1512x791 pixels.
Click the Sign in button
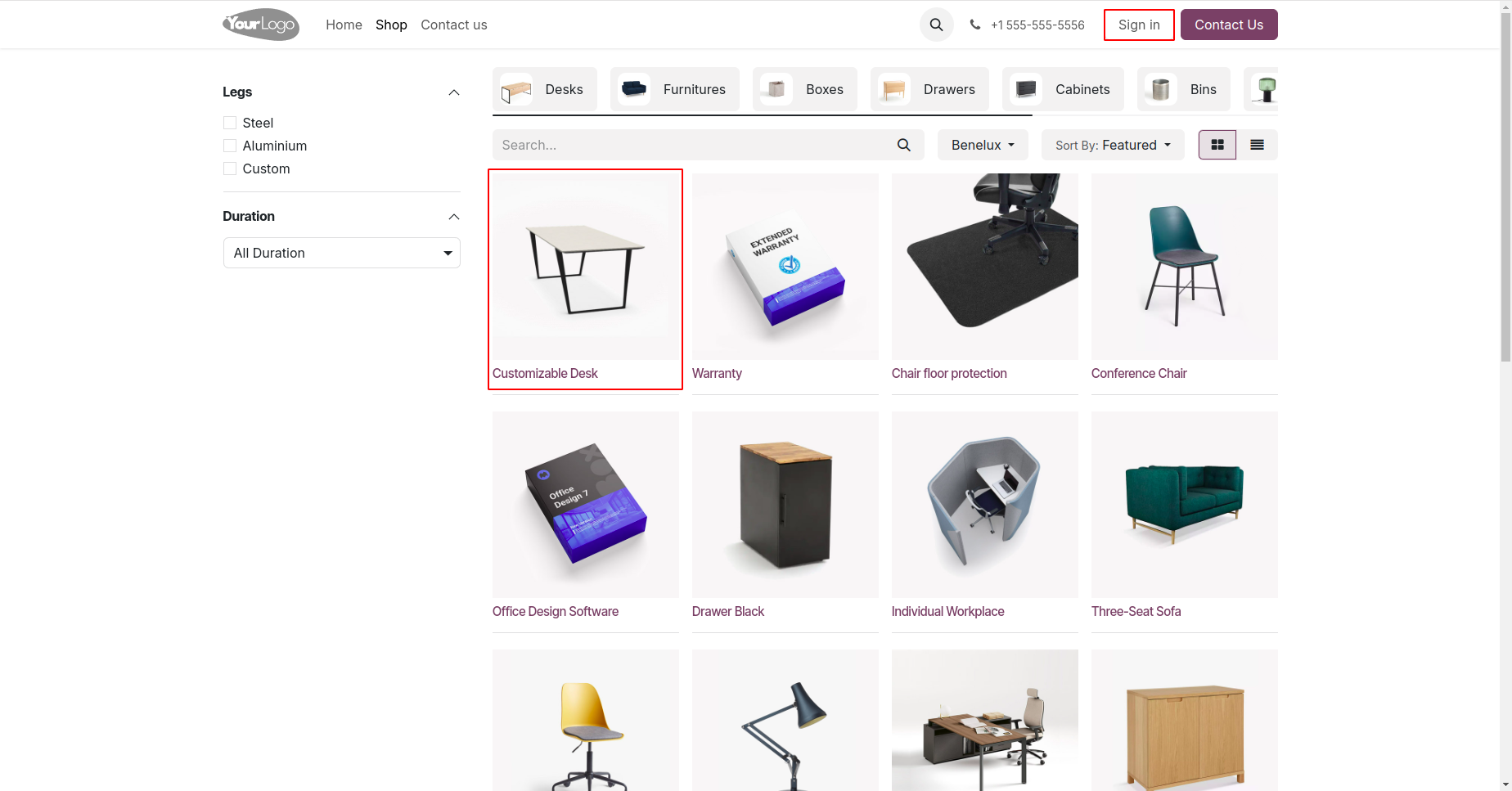coord(1139,25)
